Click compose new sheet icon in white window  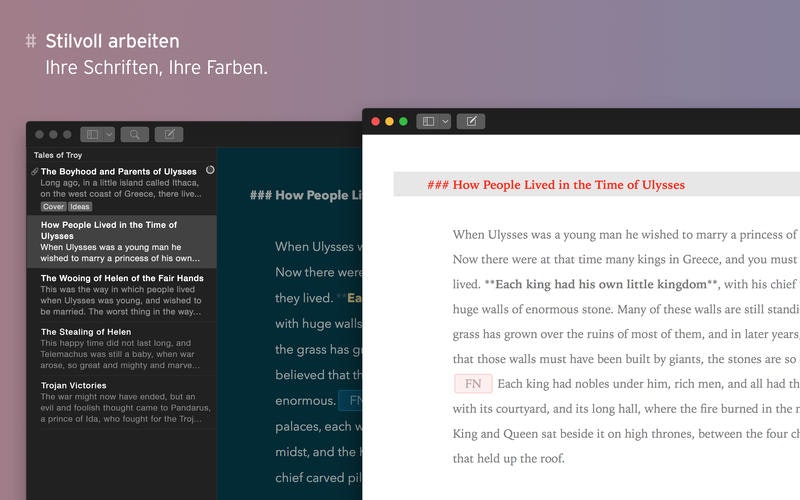point(471,121)
